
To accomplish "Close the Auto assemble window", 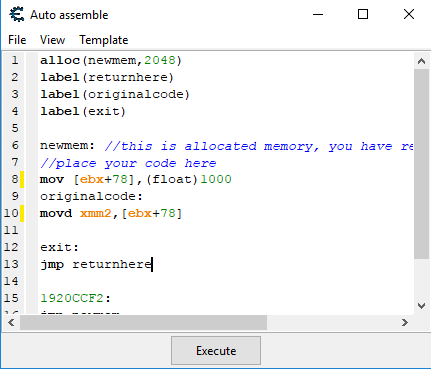I will [409, 14].
